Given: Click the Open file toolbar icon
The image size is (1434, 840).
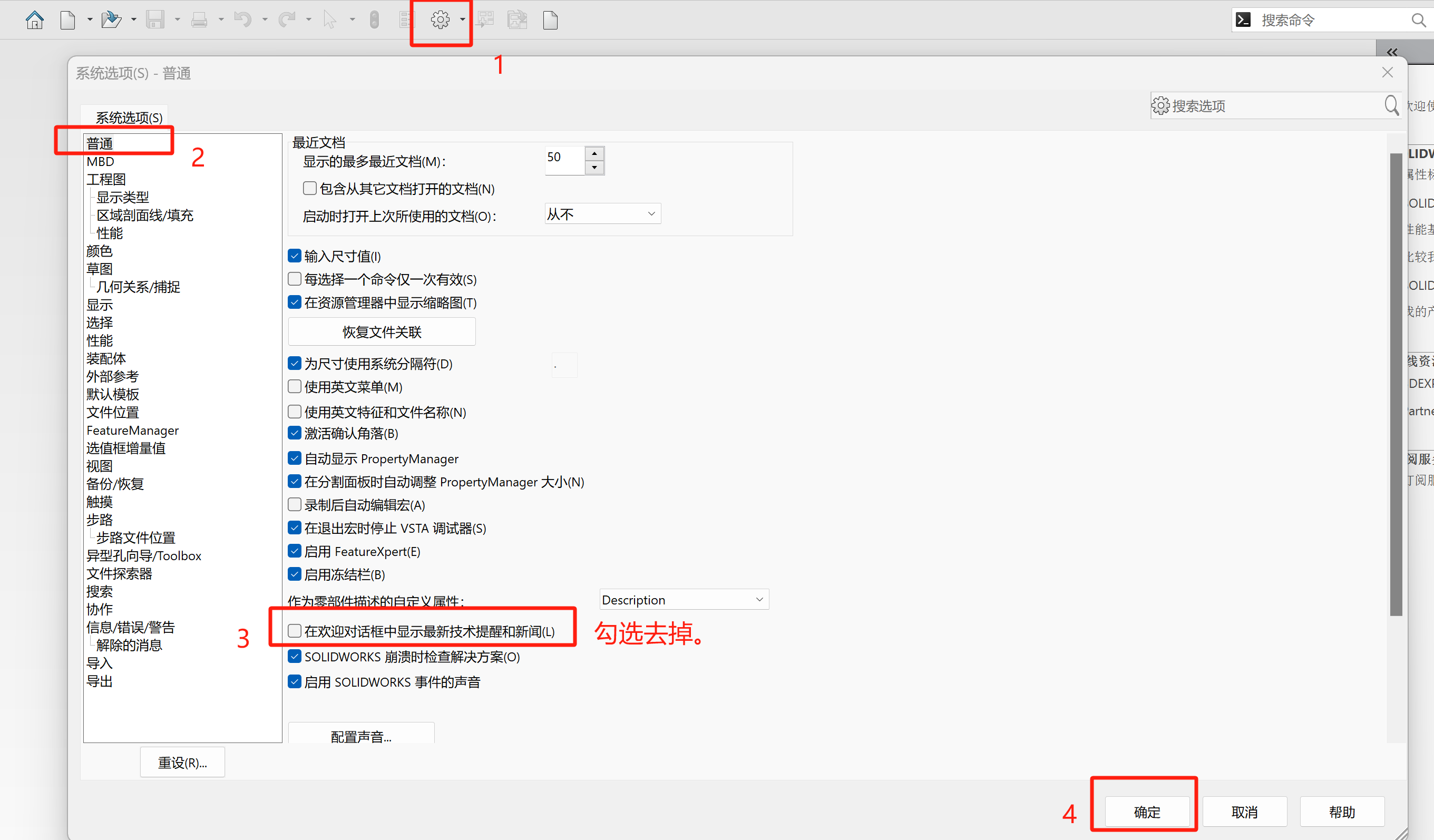Looking at the screenshot, I should pyautogui.click(x=112, y=19).
